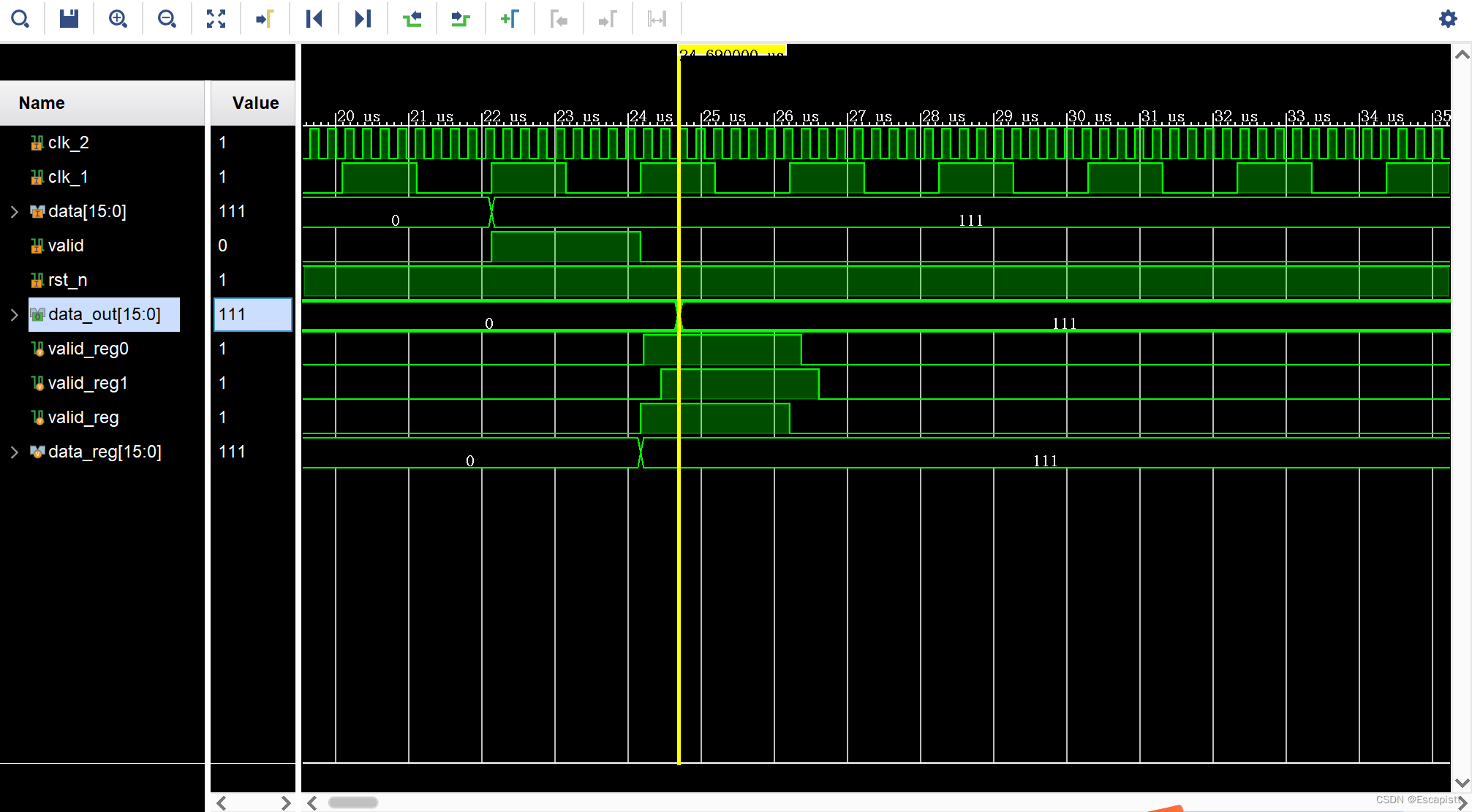Select the valid_reg0 signal
This screenshot has width=1472, height=812.
click(x=88, y=349)
